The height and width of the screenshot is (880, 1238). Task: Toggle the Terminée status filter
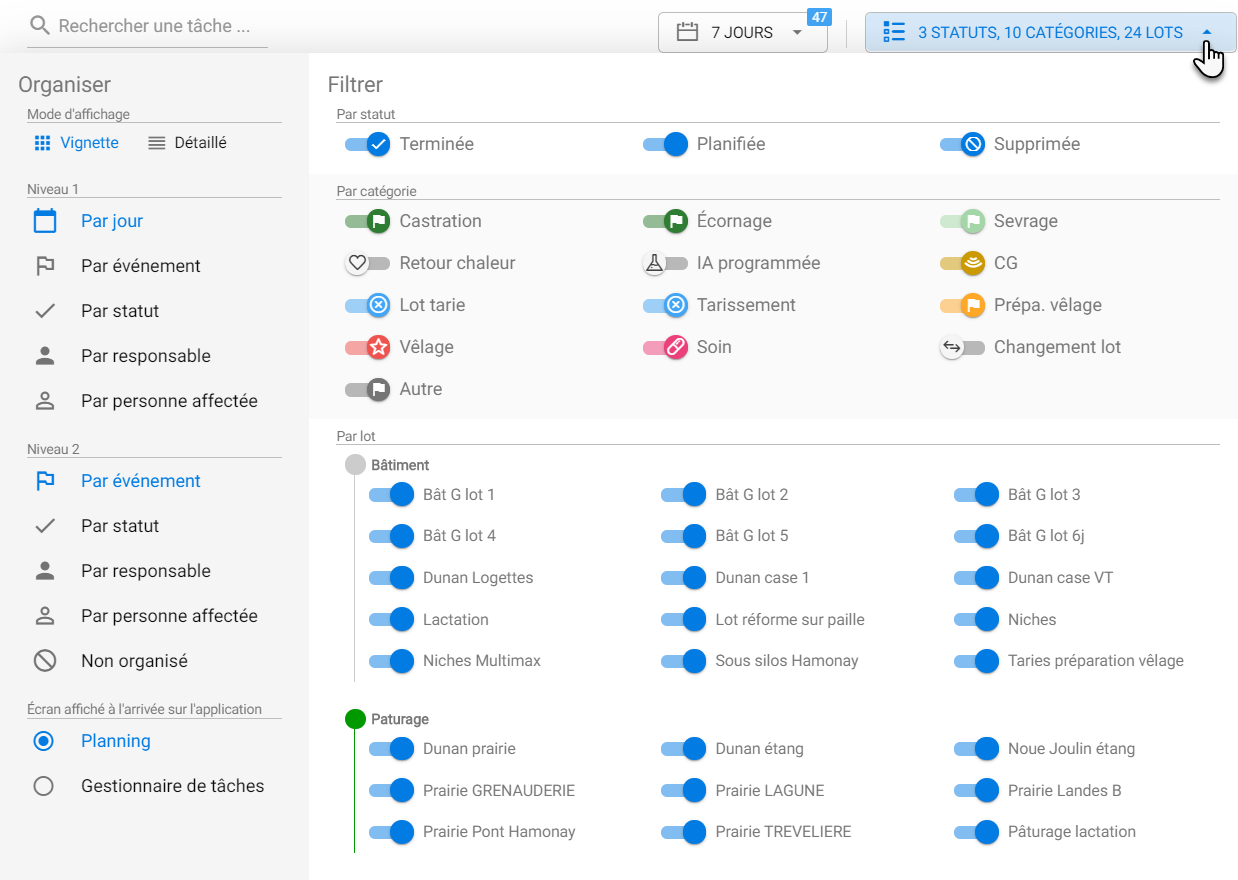tap(367, 144)
